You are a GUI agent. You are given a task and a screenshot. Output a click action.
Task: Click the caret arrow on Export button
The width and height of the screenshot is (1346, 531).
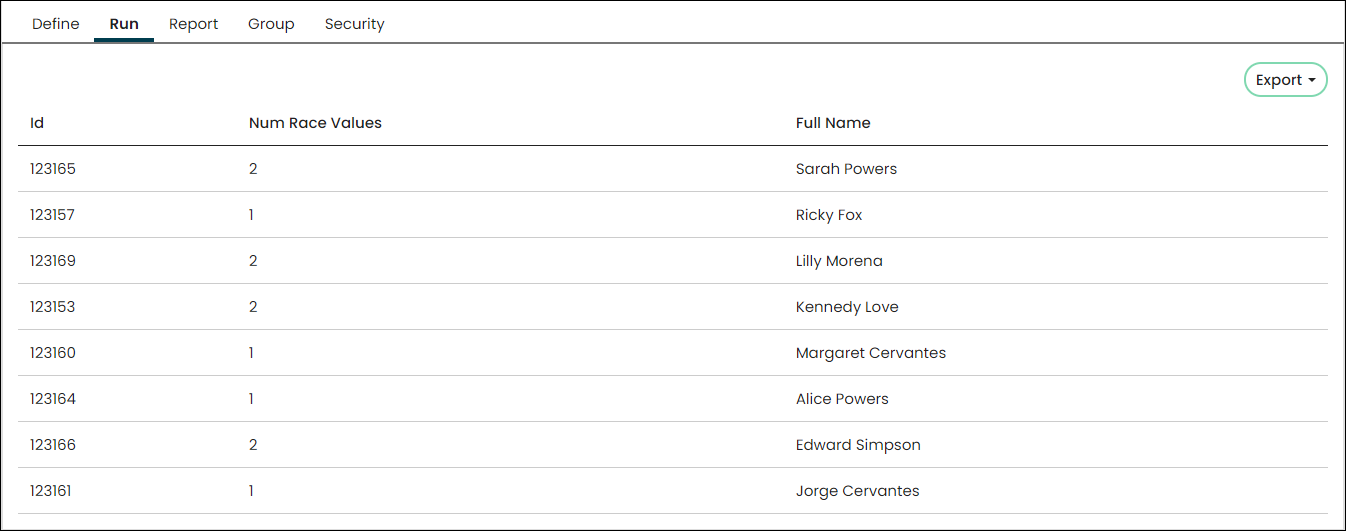tap(1311, 81)
